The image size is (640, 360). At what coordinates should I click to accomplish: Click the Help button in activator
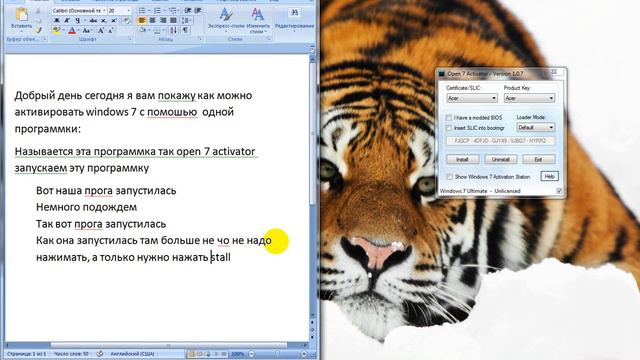[549, 176]
